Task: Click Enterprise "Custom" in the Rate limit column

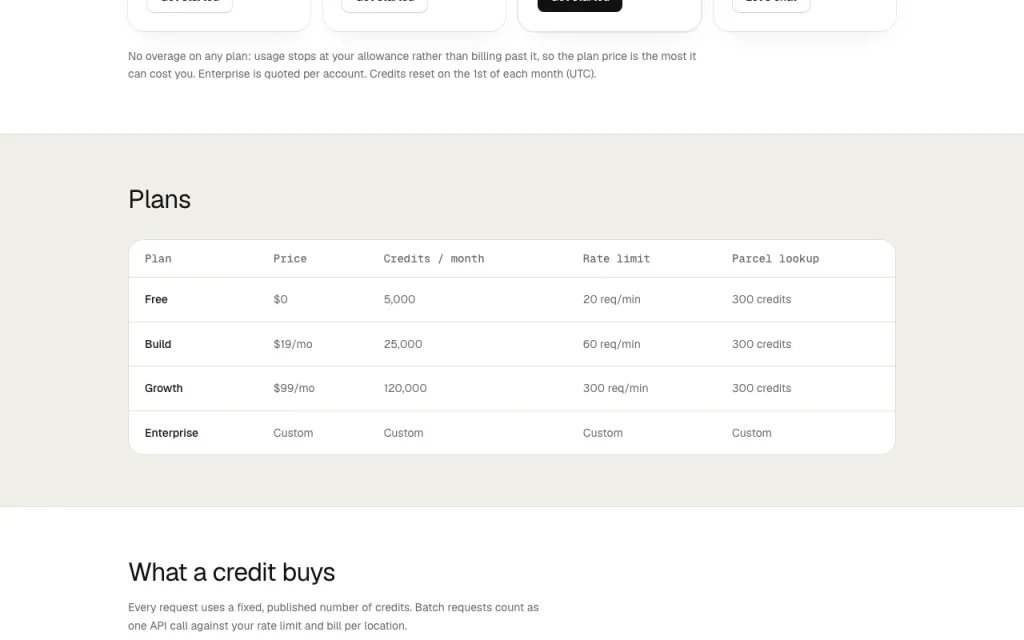Action: [x=602, y=433]
